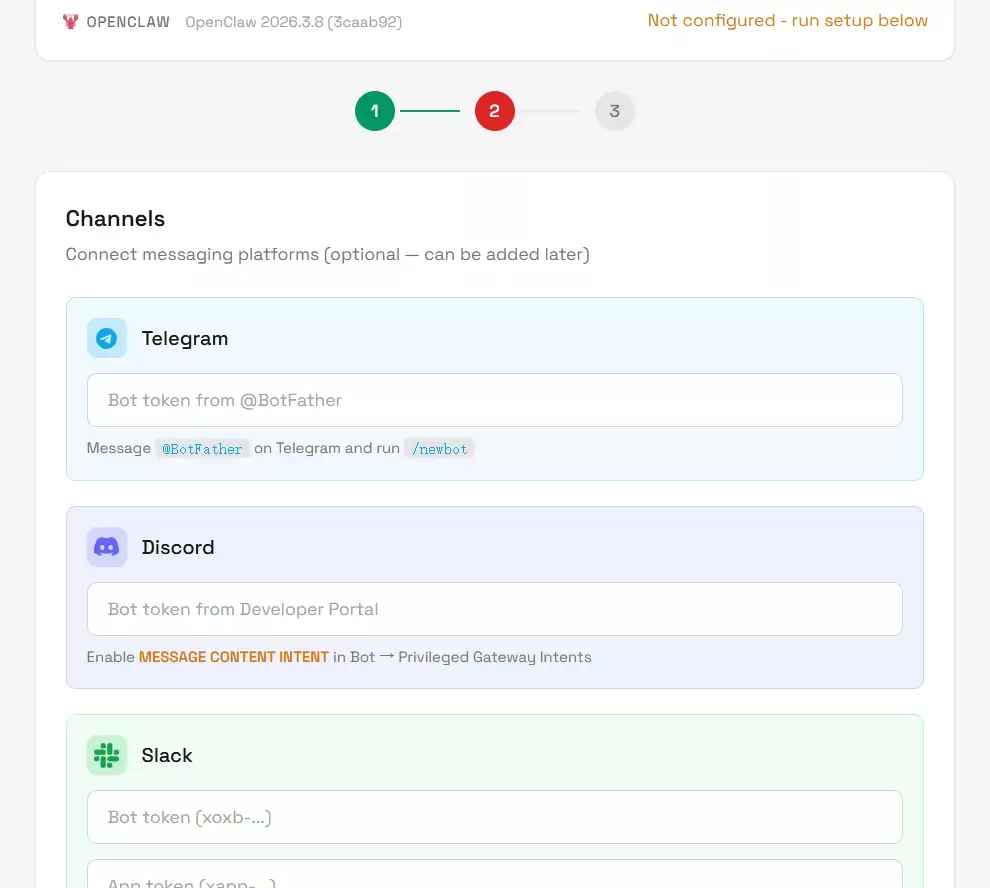Click the Slack hashtag logo icon

click(x=107, y=755)
